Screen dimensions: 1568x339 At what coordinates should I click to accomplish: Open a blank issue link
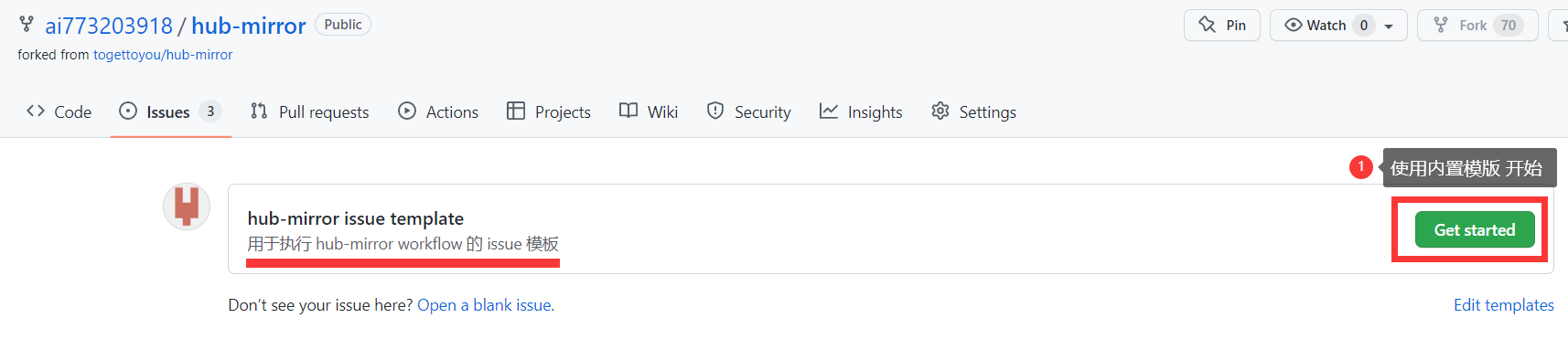click(486, 305)
